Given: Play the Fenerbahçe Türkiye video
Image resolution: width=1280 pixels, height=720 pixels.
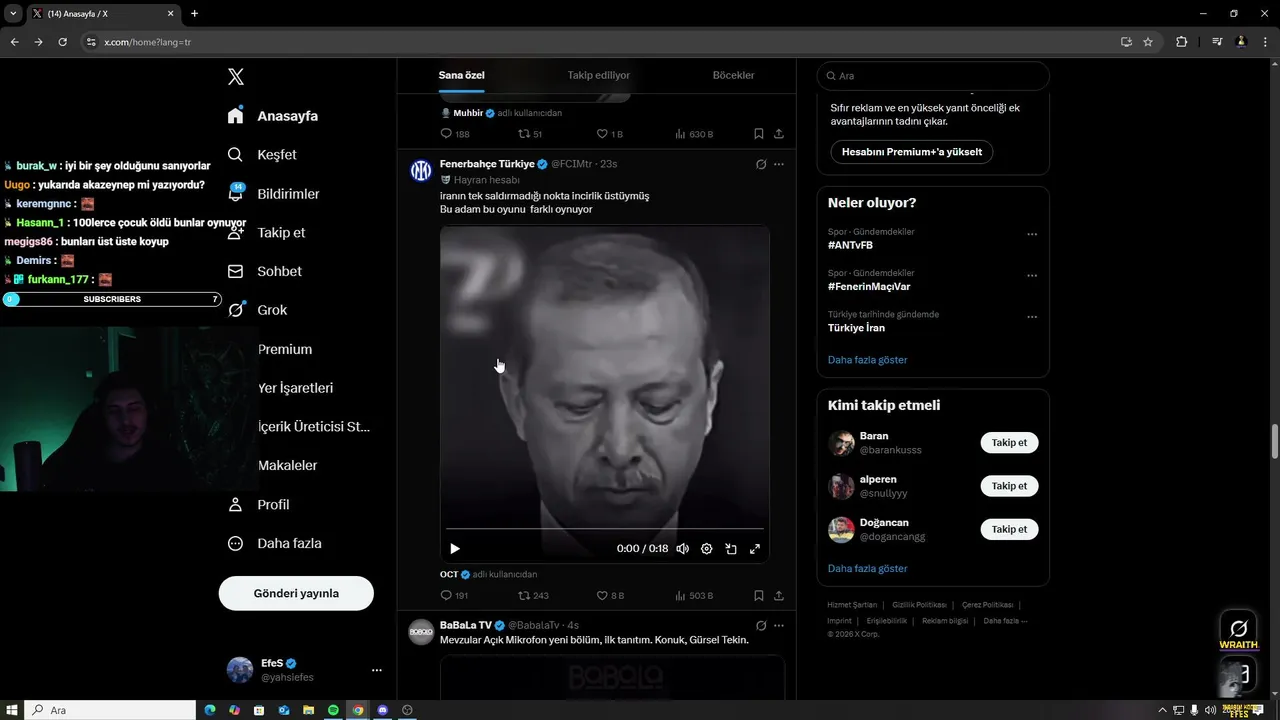Looking at the screenshot, I should click(x=455, y=548).
